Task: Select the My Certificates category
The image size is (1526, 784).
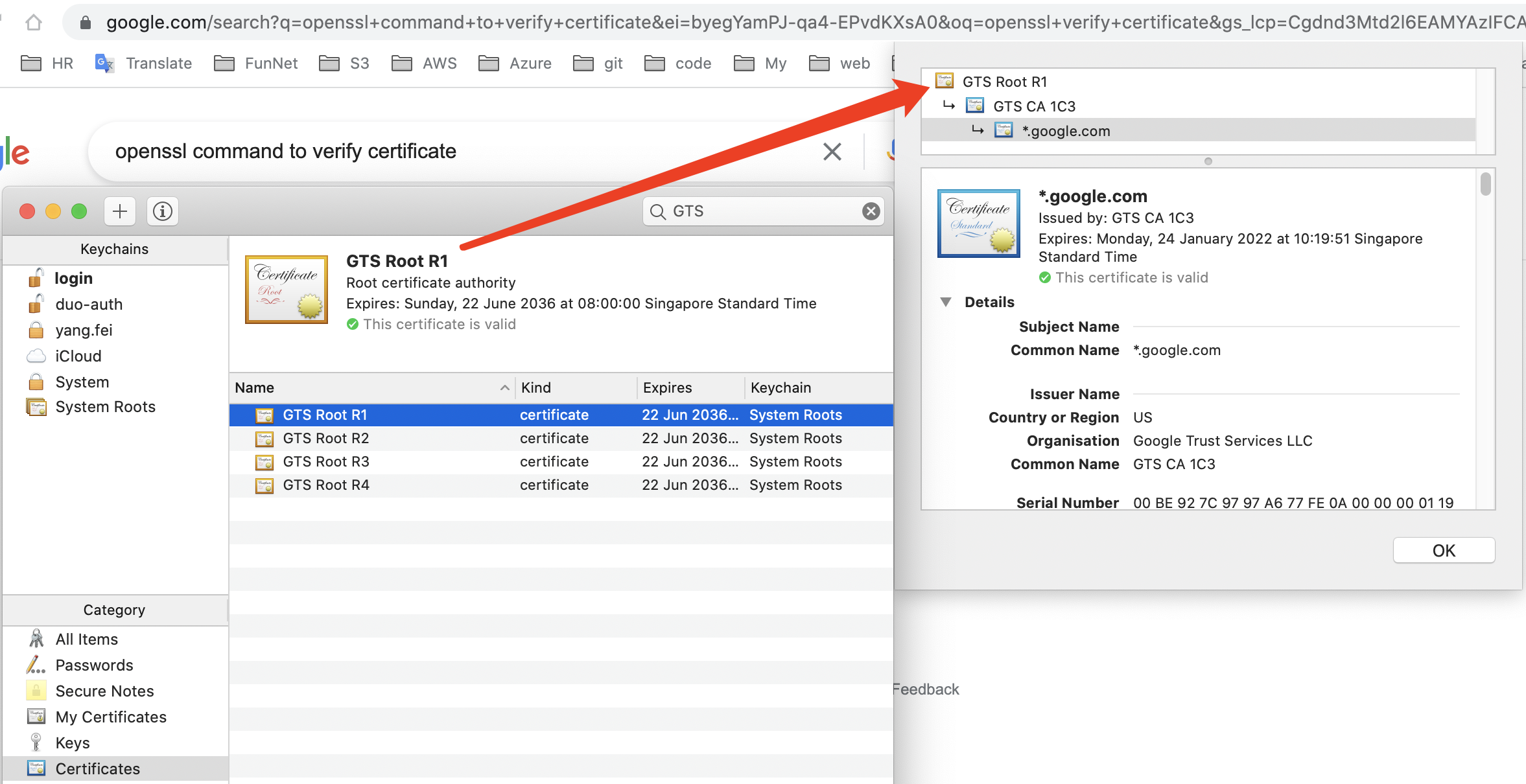Action: tap(110, 717)
